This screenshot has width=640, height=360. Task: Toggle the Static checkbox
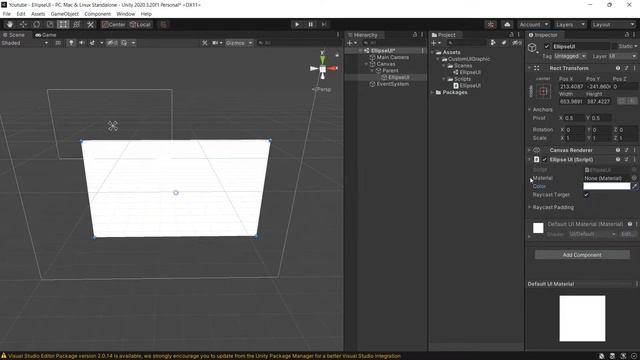pyautogui.click(x=614, y=47)
